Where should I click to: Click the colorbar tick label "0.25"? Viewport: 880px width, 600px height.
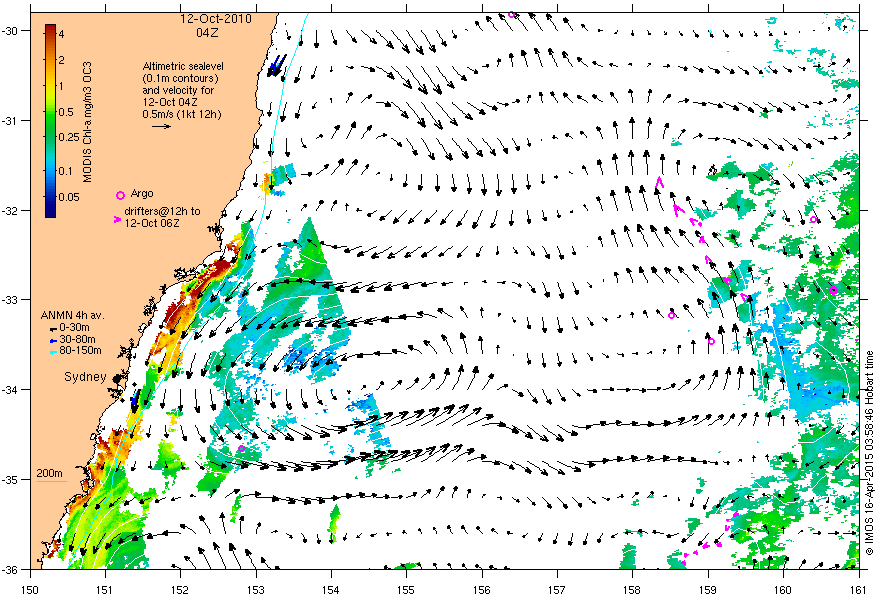click(x=69, y=137)
